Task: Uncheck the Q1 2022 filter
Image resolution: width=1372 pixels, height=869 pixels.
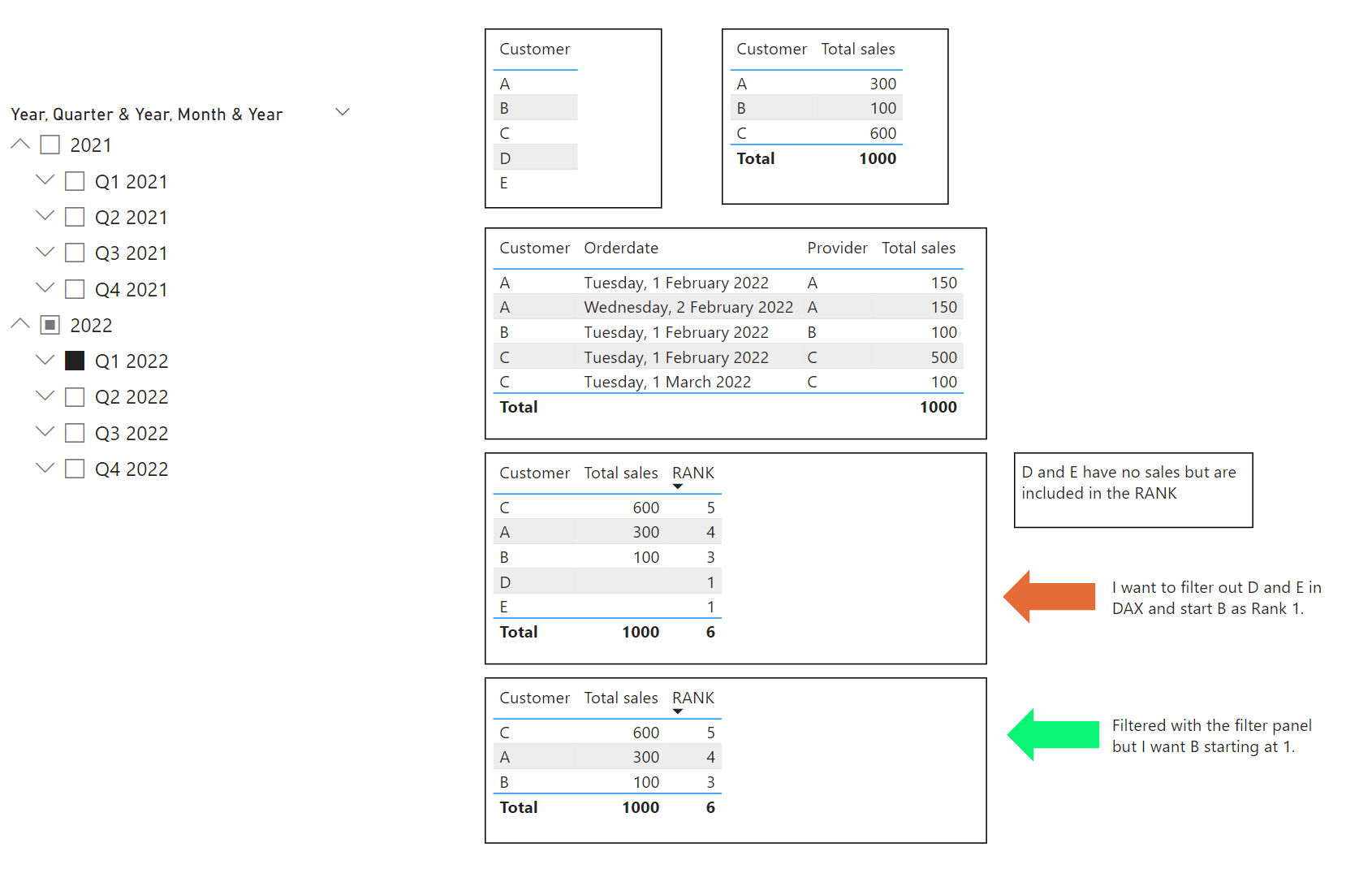Action: click(x=75, y=360)
